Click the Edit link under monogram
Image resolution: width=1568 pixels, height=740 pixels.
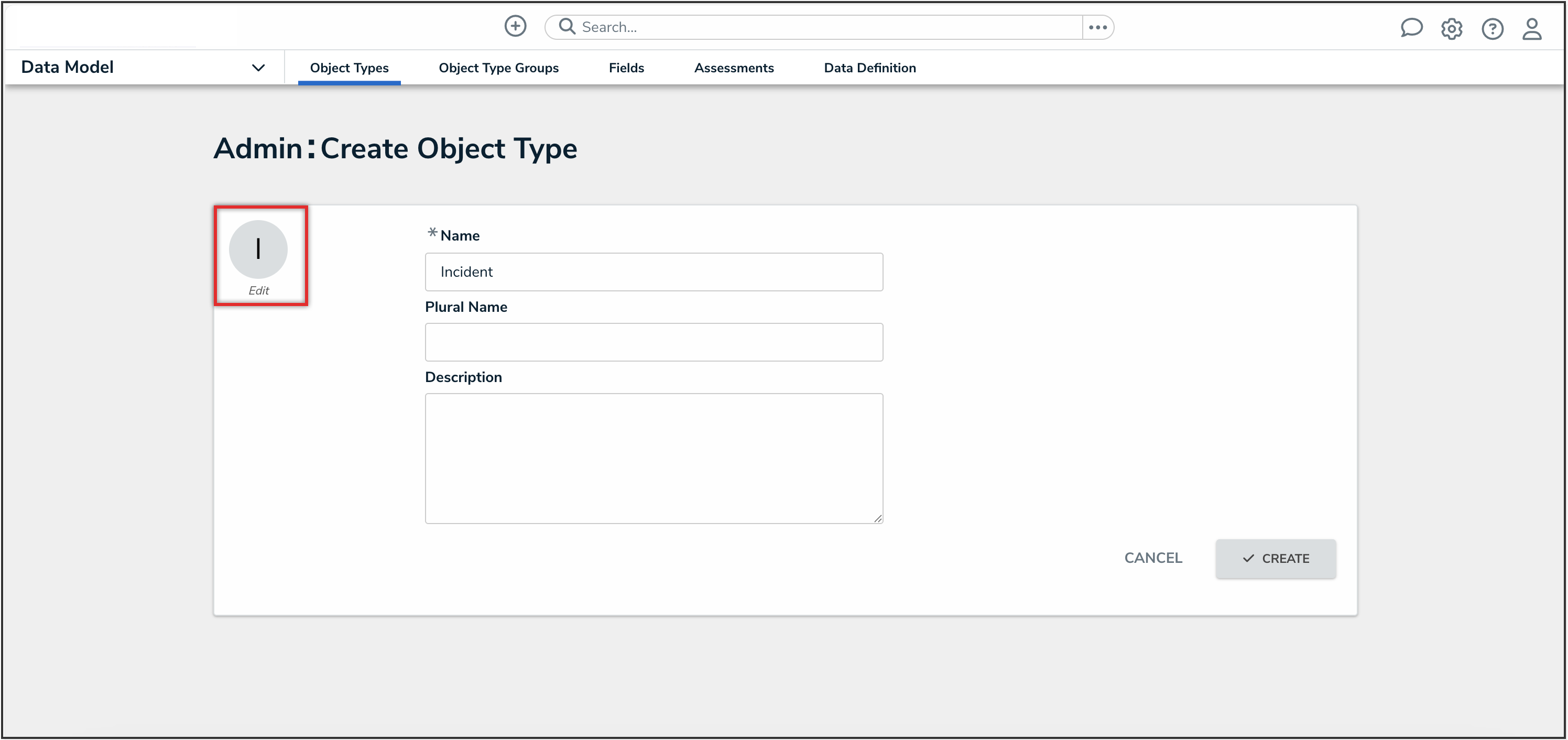point(258,290)
